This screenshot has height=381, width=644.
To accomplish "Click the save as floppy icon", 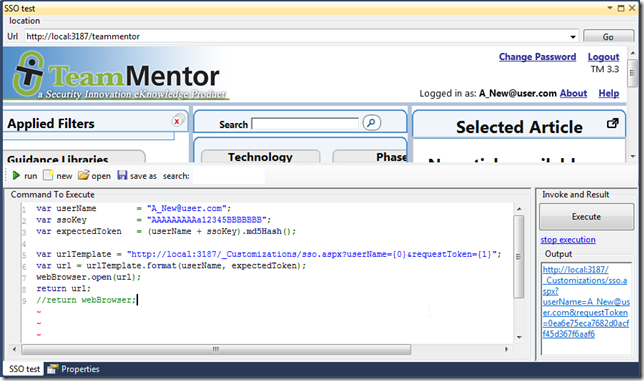I will click(122, 175).
